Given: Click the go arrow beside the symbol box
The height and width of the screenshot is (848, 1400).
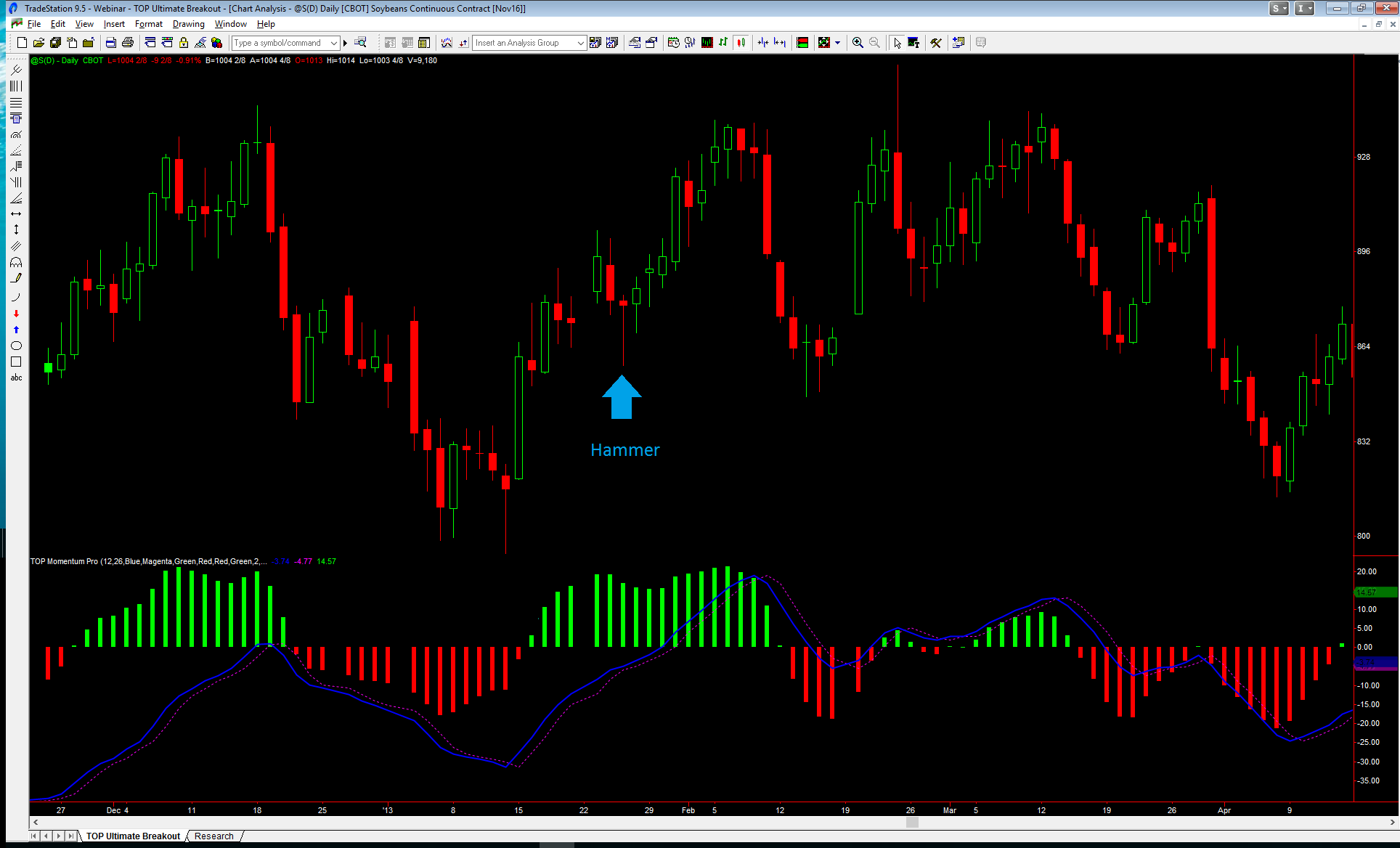Looking at the screenshot, I should click(x=346, y=43).
